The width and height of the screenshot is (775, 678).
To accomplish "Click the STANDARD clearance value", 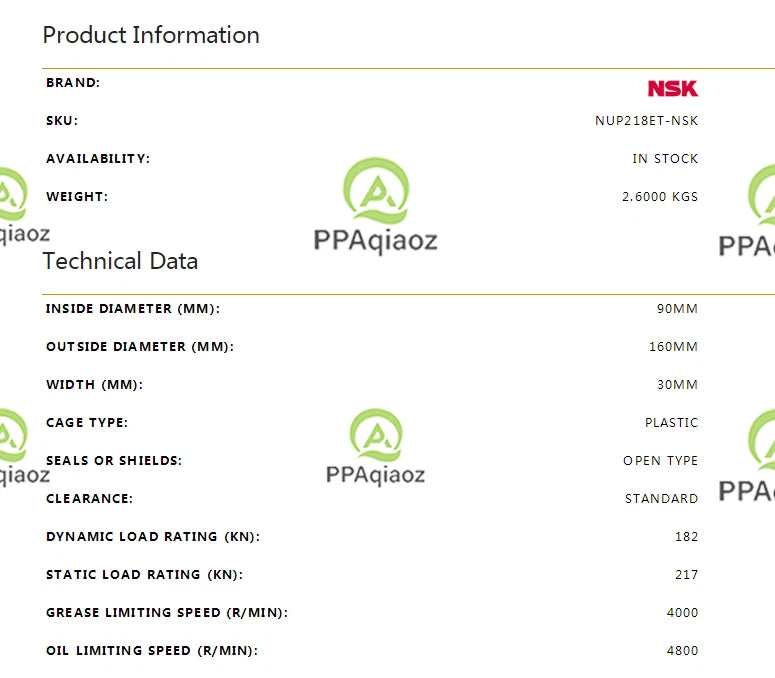I will point(661,499).
